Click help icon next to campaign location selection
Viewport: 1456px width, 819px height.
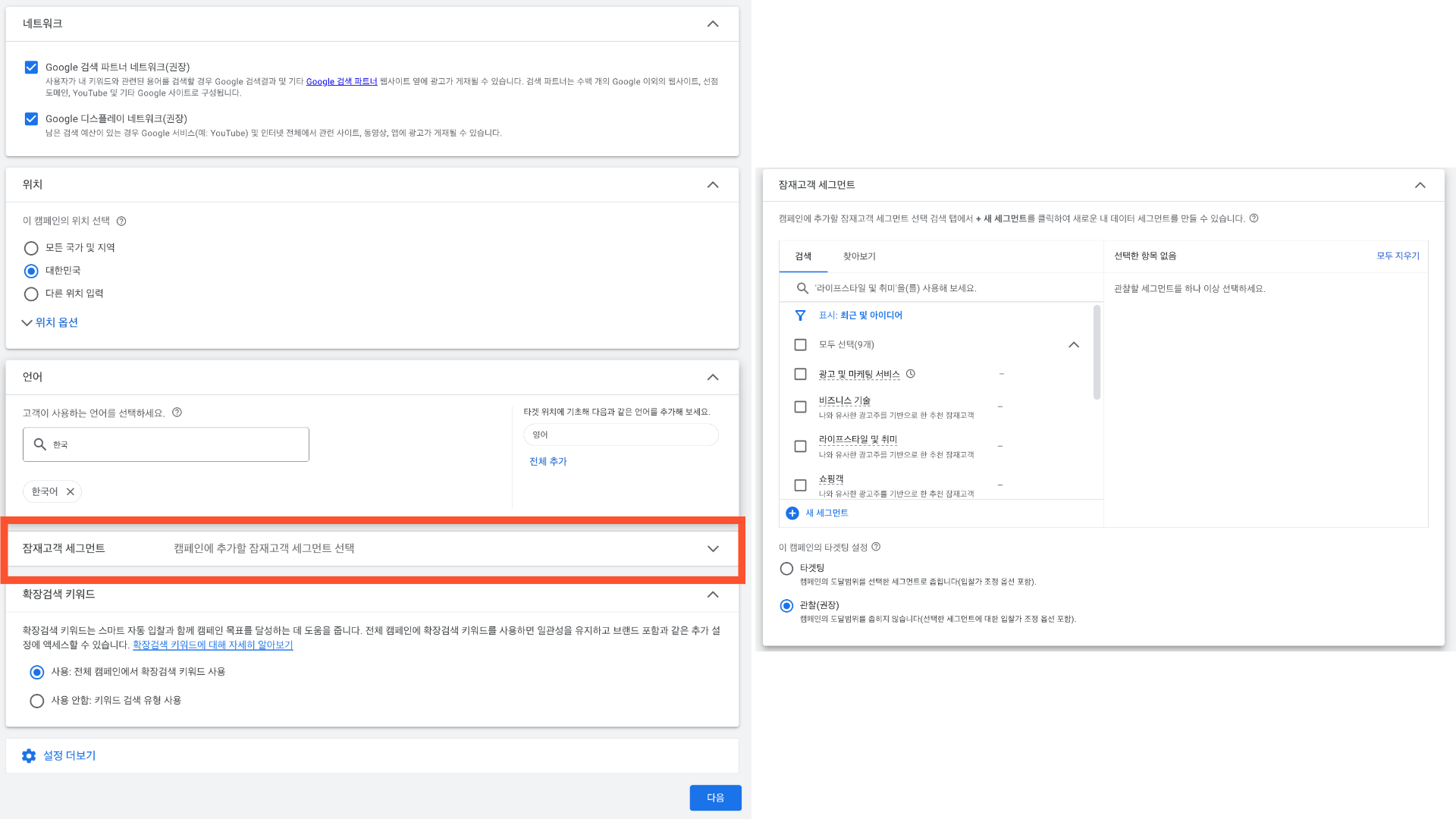121,221
